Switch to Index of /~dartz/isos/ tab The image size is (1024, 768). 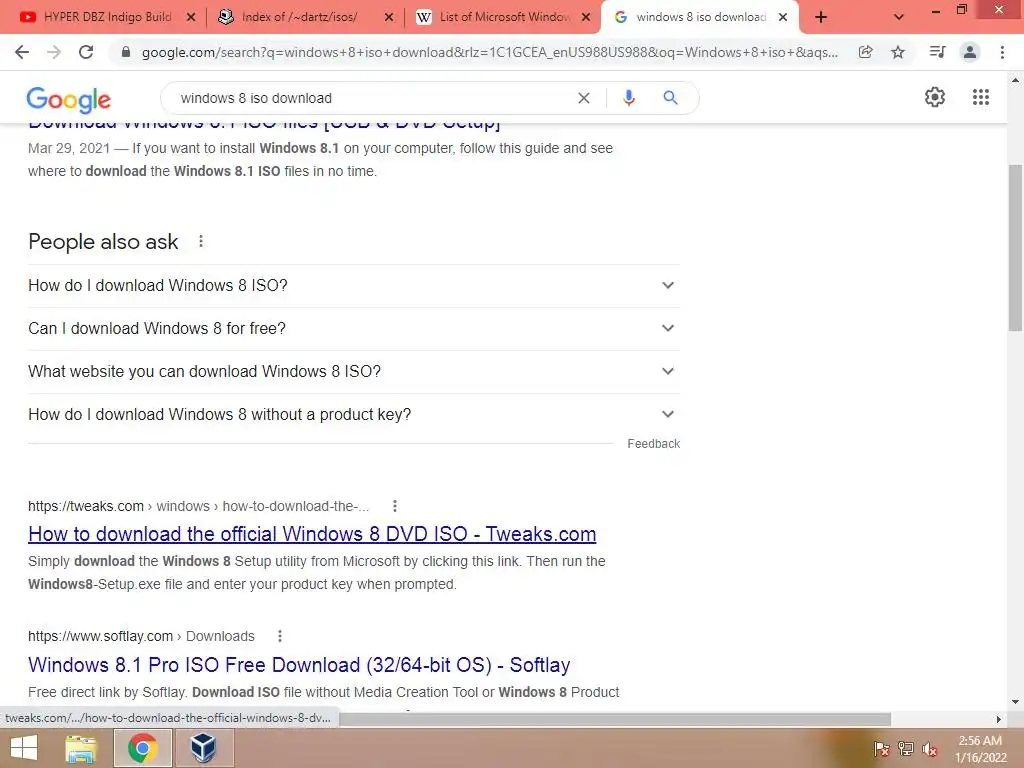click(x=299, y=18)
